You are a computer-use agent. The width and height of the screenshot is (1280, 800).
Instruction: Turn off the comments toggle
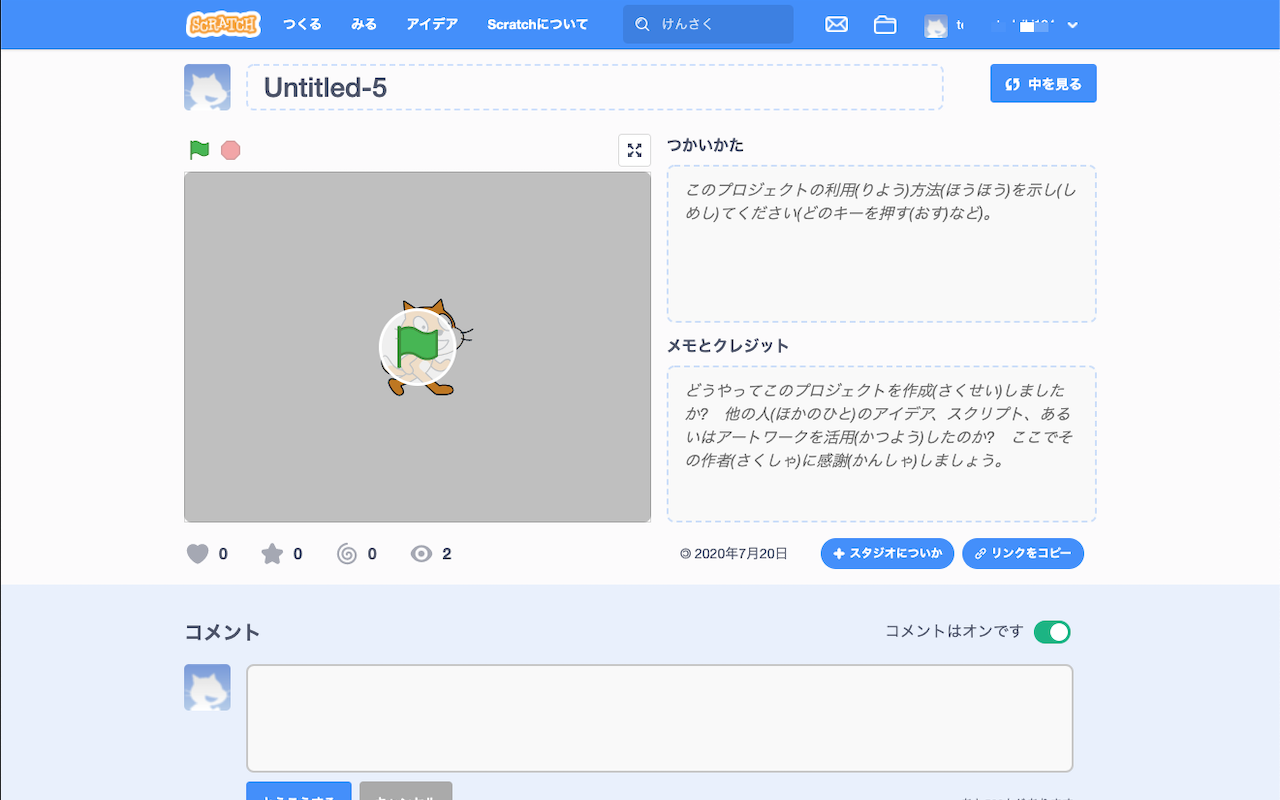click(1052, 632)
